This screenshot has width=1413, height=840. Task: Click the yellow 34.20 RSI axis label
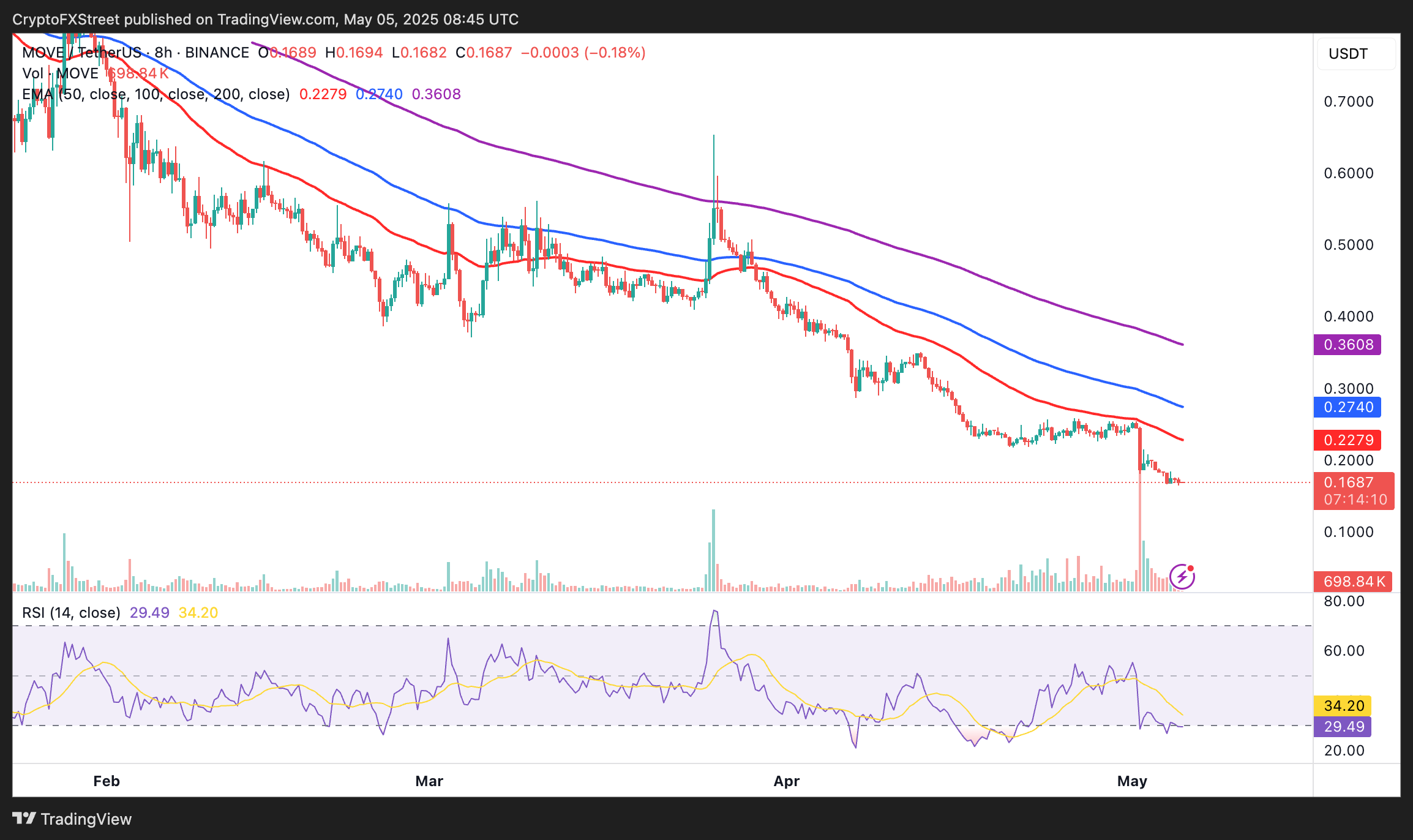(x=1343, y=706)
